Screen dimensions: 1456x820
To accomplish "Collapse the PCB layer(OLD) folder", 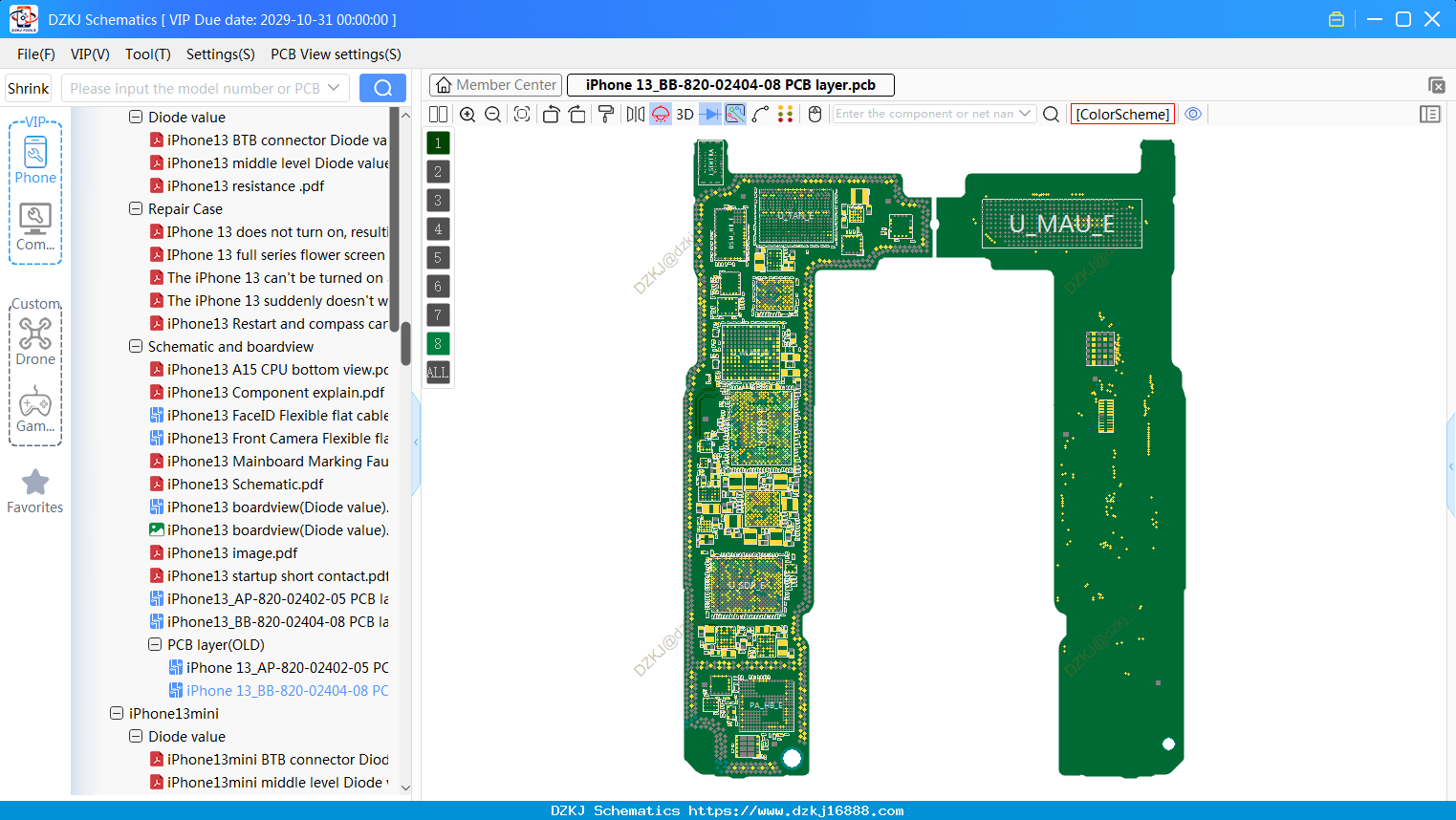I will pos(155,644).
